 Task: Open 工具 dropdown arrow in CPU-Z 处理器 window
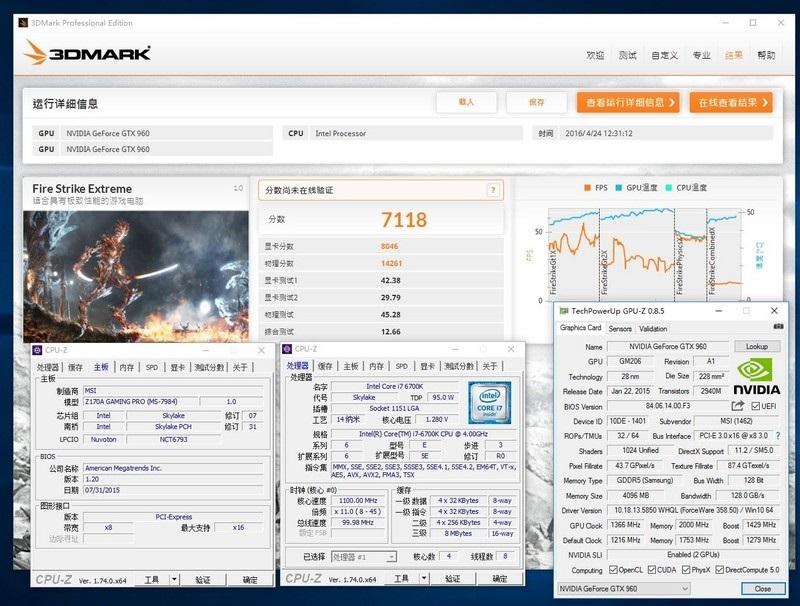pos(424,578)
